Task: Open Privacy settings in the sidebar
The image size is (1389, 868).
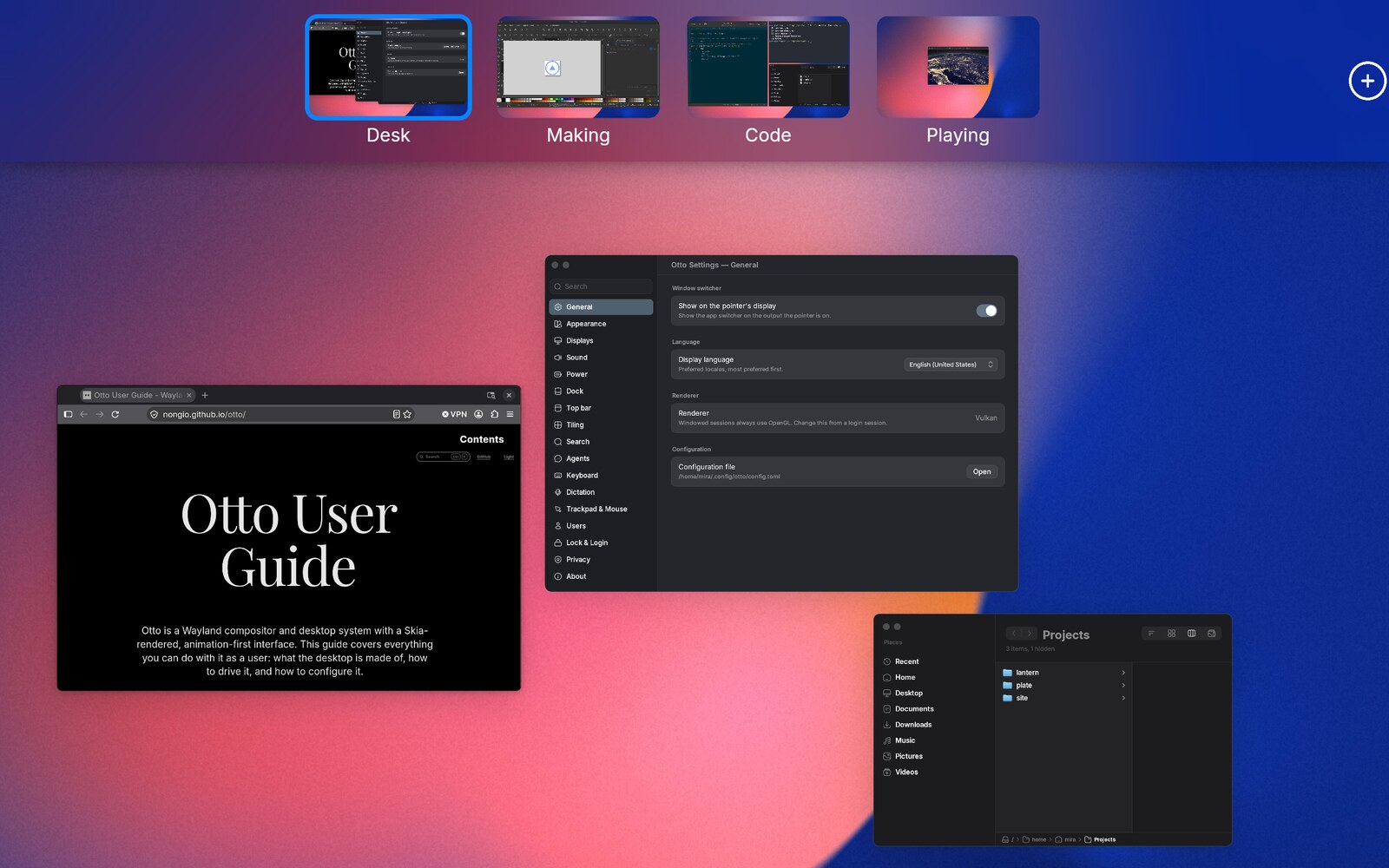Action: [601, 560]
